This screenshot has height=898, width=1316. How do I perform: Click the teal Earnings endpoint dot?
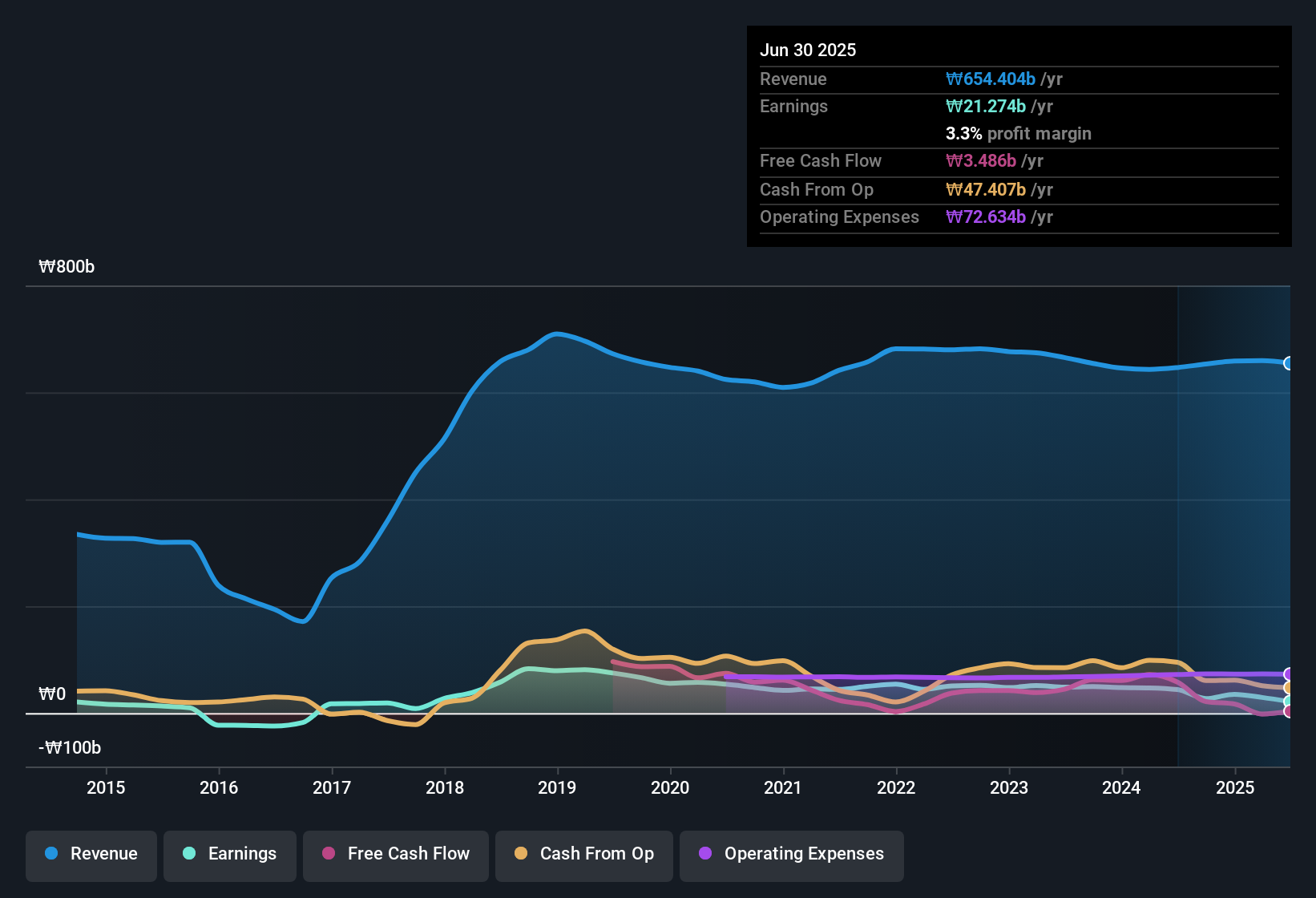pos(1289,702)
